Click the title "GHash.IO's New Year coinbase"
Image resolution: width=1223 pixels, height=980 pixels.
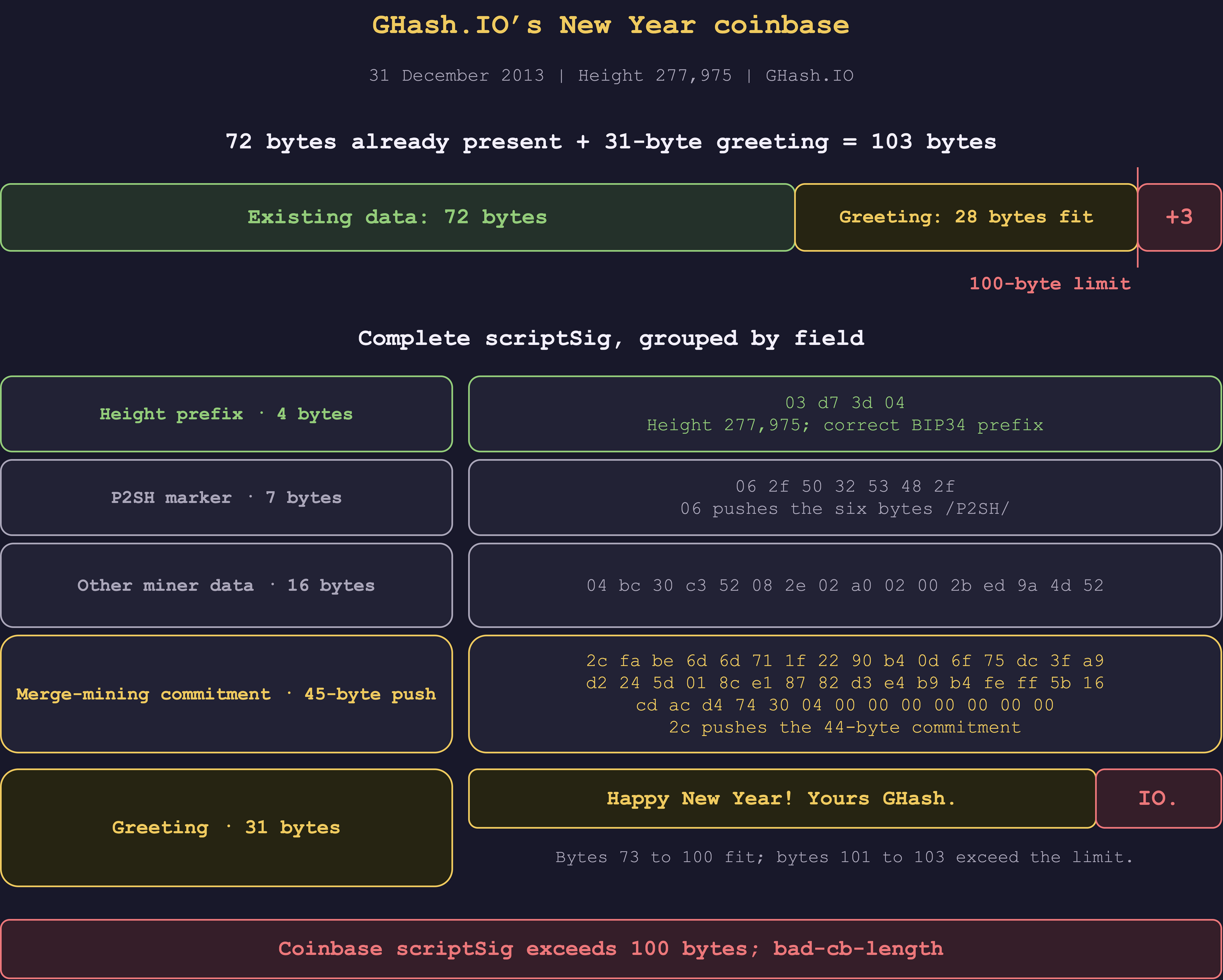pyautogui.click(x=611, y=26)
